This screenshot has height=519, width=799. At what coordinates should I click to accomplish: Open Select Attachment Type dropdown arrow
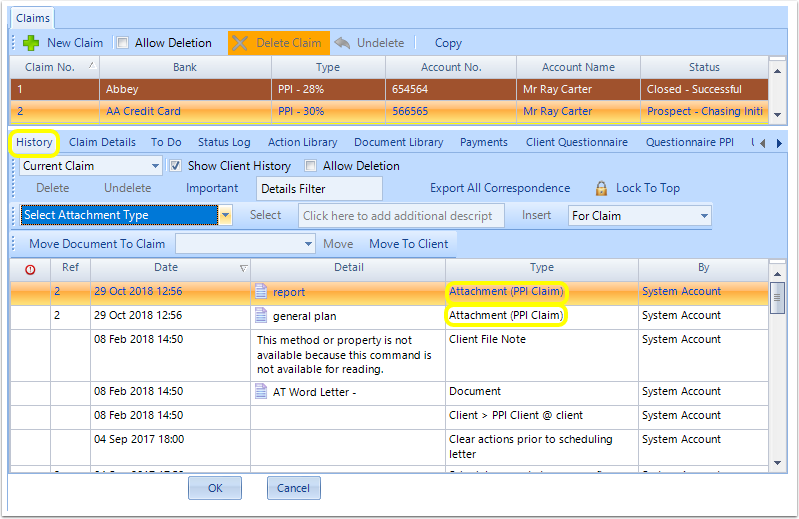(x=225, y=215)
